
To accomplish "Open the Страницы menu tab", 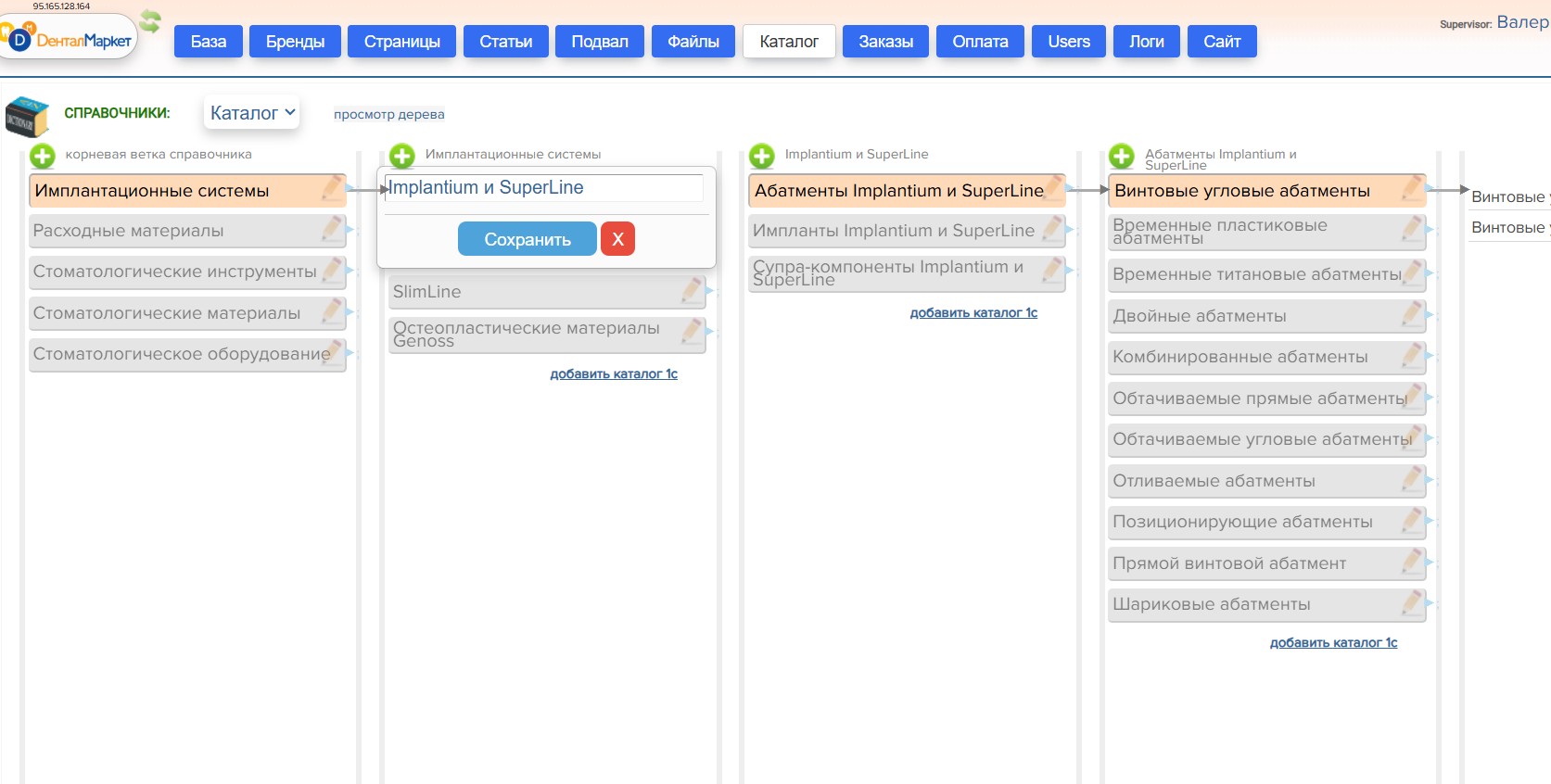I will 401,41.
